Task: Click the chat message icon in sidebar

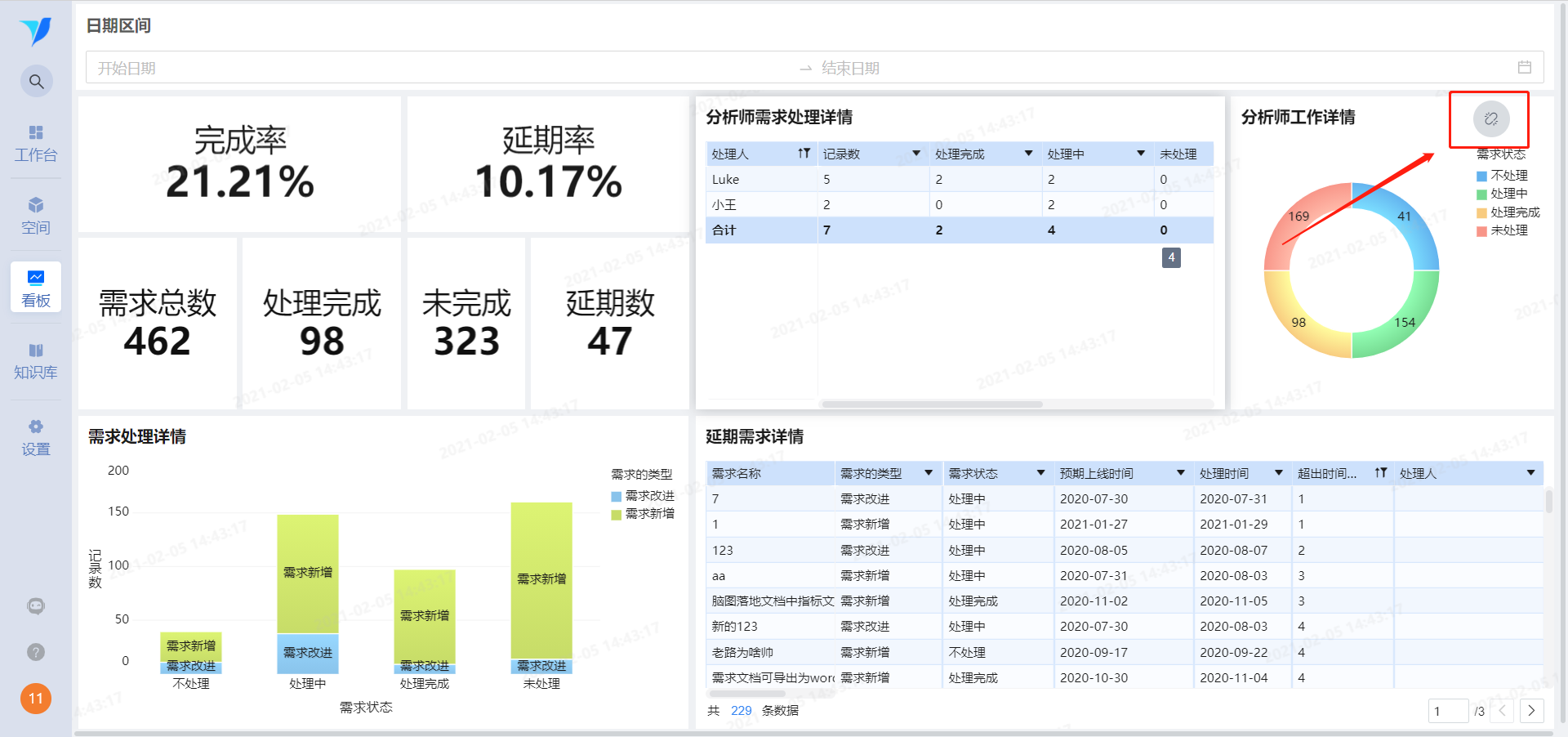Action: 36,606
